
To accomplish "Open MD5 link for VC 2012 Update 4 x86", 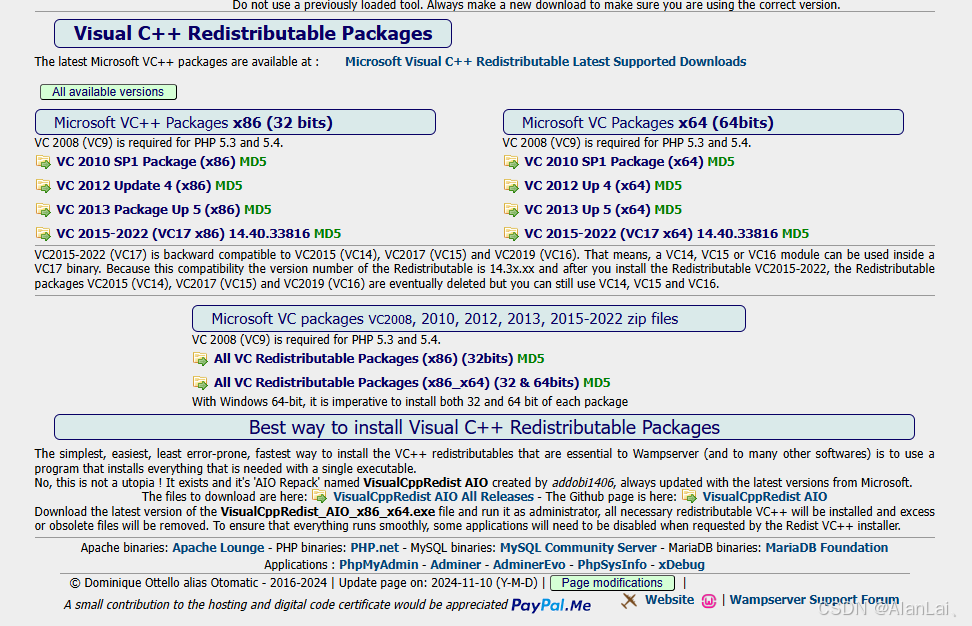I will coord(229,186).
